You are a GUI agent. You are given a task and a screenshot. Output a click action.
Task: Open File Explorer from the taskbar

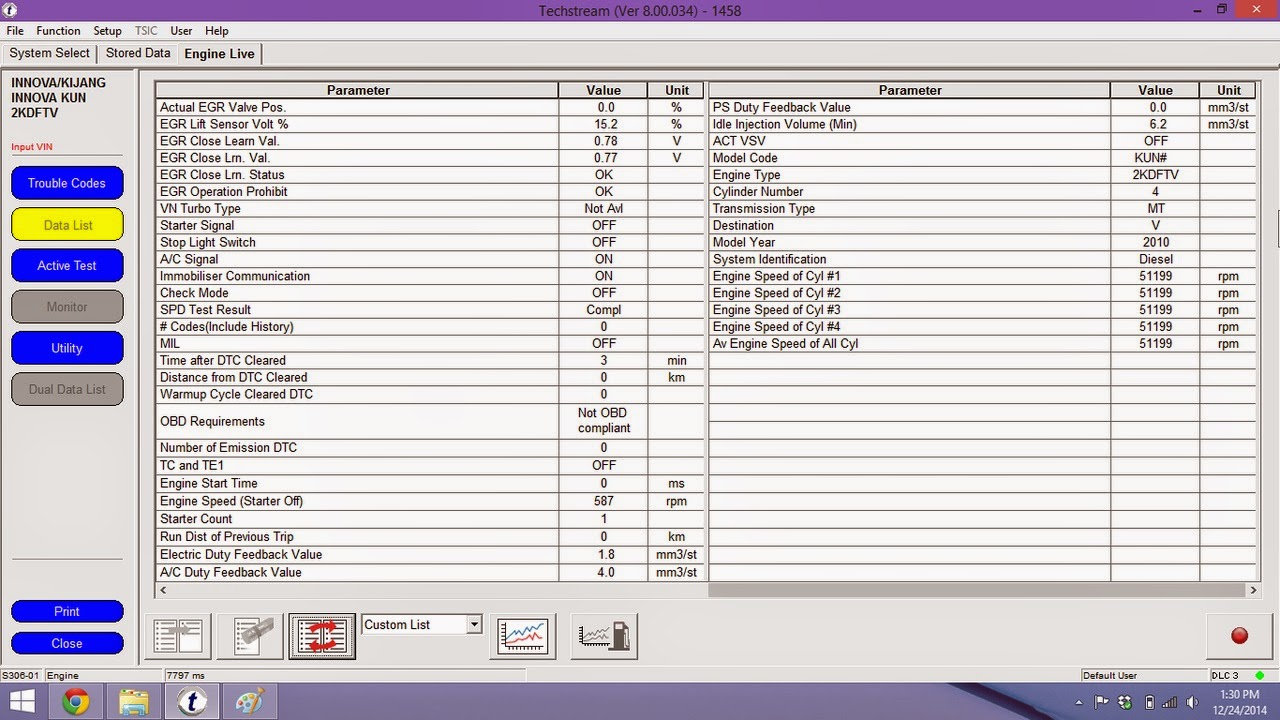point(133,702)
